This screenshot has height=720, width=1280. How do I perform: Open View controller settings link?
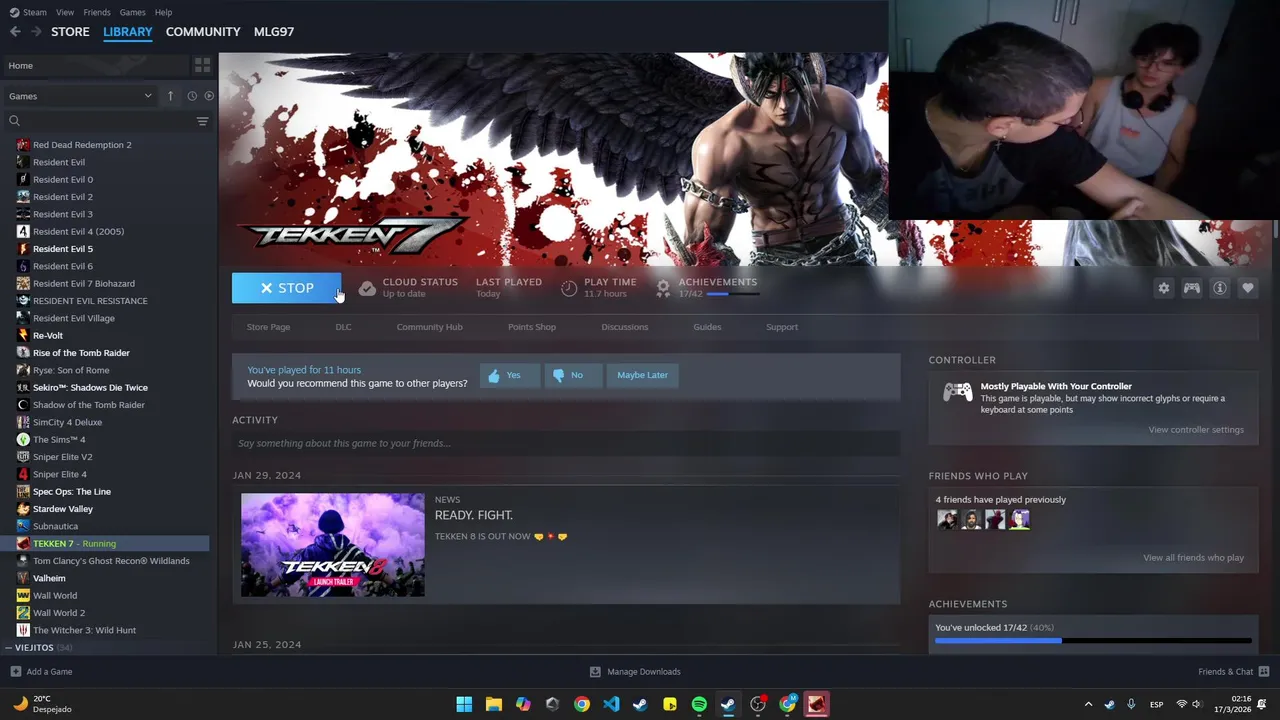[1196, 430]
